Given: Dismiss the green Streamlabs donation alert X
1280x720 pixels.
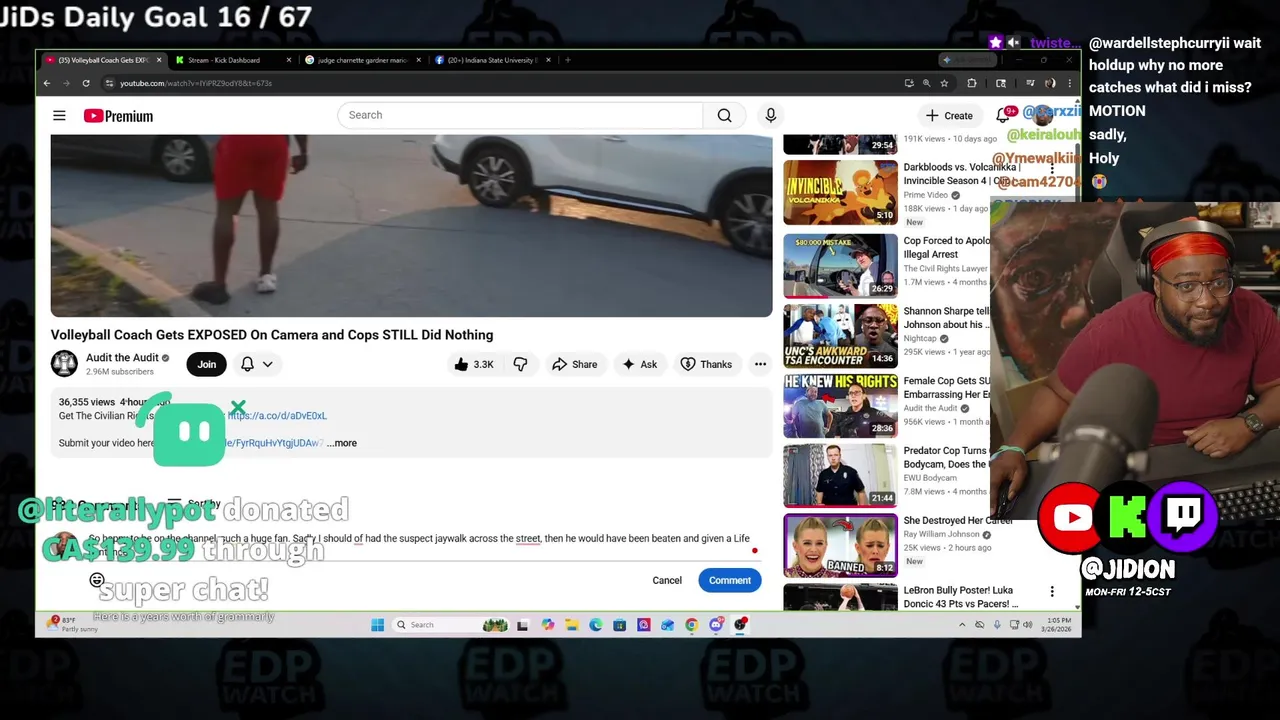Looking at the screenshot, I should [238, 408].
